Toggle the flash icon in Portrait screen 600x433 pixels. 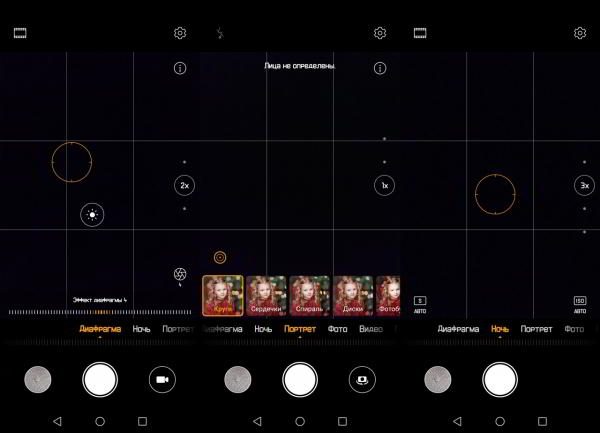click(220, 33)
